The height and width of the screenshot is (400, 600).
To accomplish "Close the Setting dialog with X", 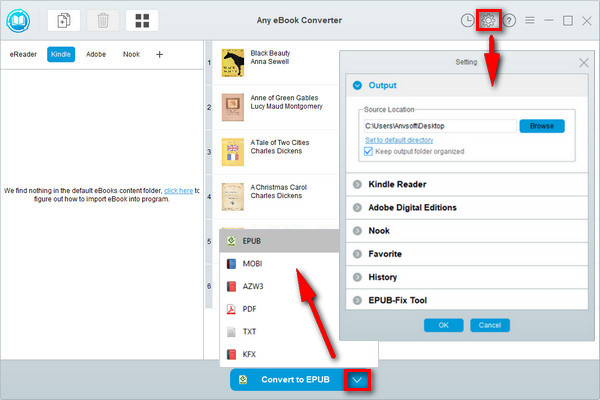I will point(584,62).
